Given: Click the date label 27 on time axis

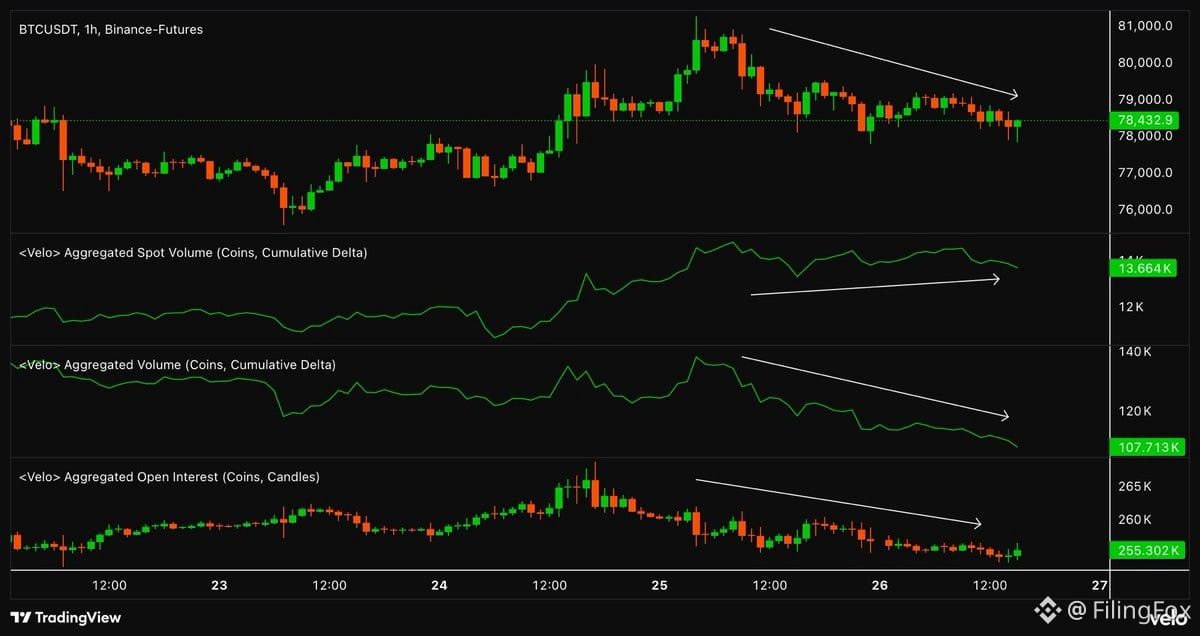Looking at the screenshot, I should click(1100, 586).
